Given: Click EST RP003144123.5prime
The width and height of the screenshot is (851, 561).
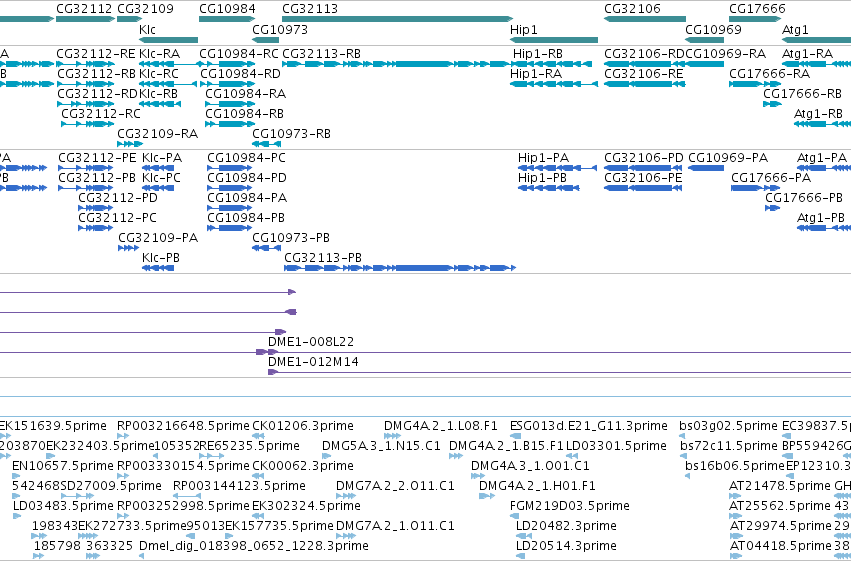Looking at the screenshot, I should (239, 486).
